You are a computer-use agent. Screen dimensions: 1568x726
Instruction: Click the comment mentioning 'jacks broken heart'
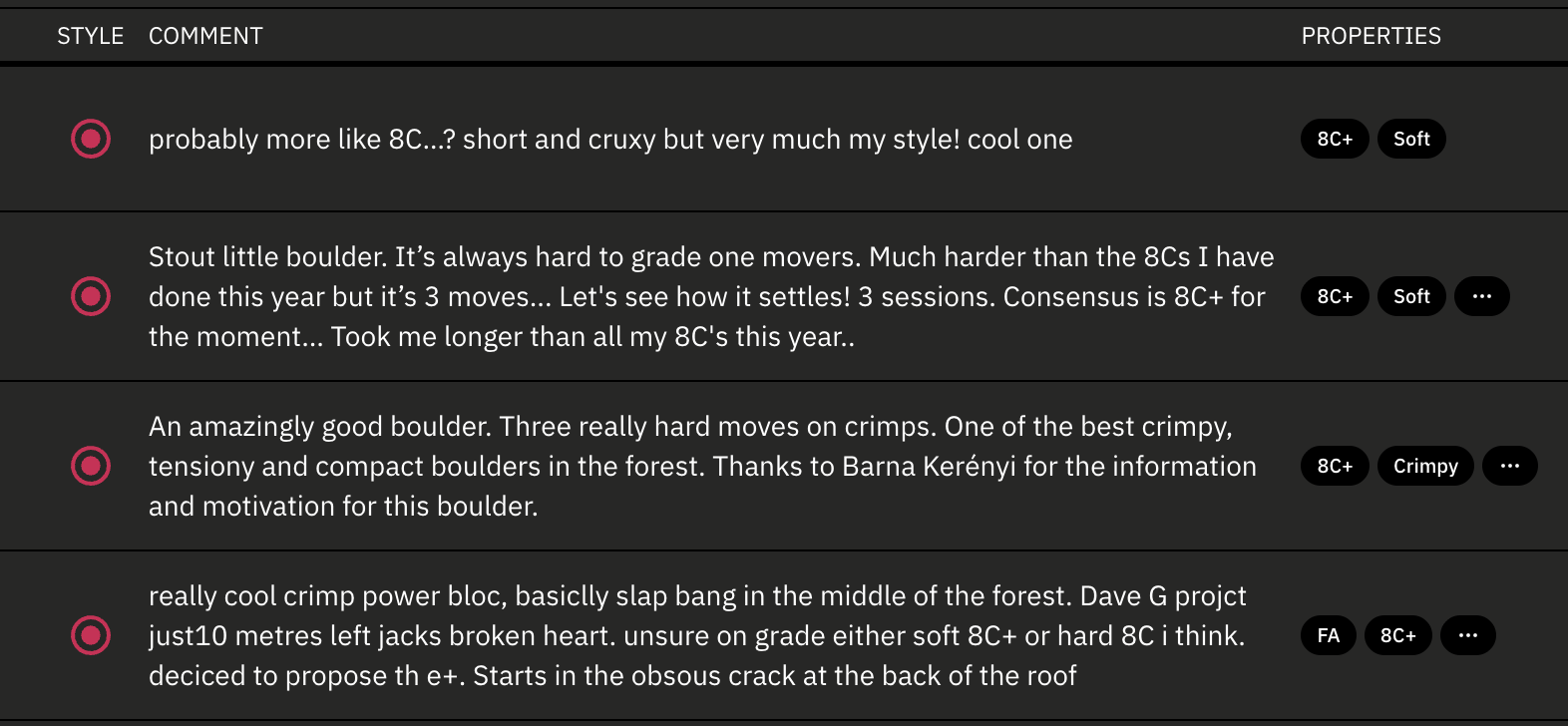click(x=696, y=635)
